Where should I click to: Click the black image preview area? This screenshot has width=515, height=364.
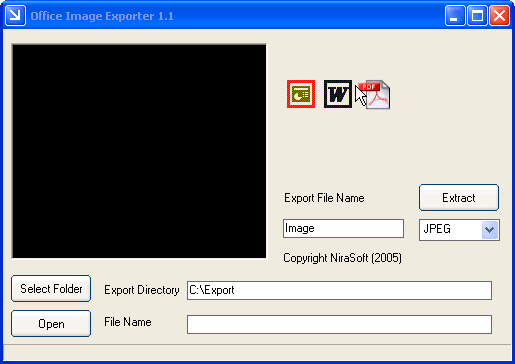[x=139, y=151]
